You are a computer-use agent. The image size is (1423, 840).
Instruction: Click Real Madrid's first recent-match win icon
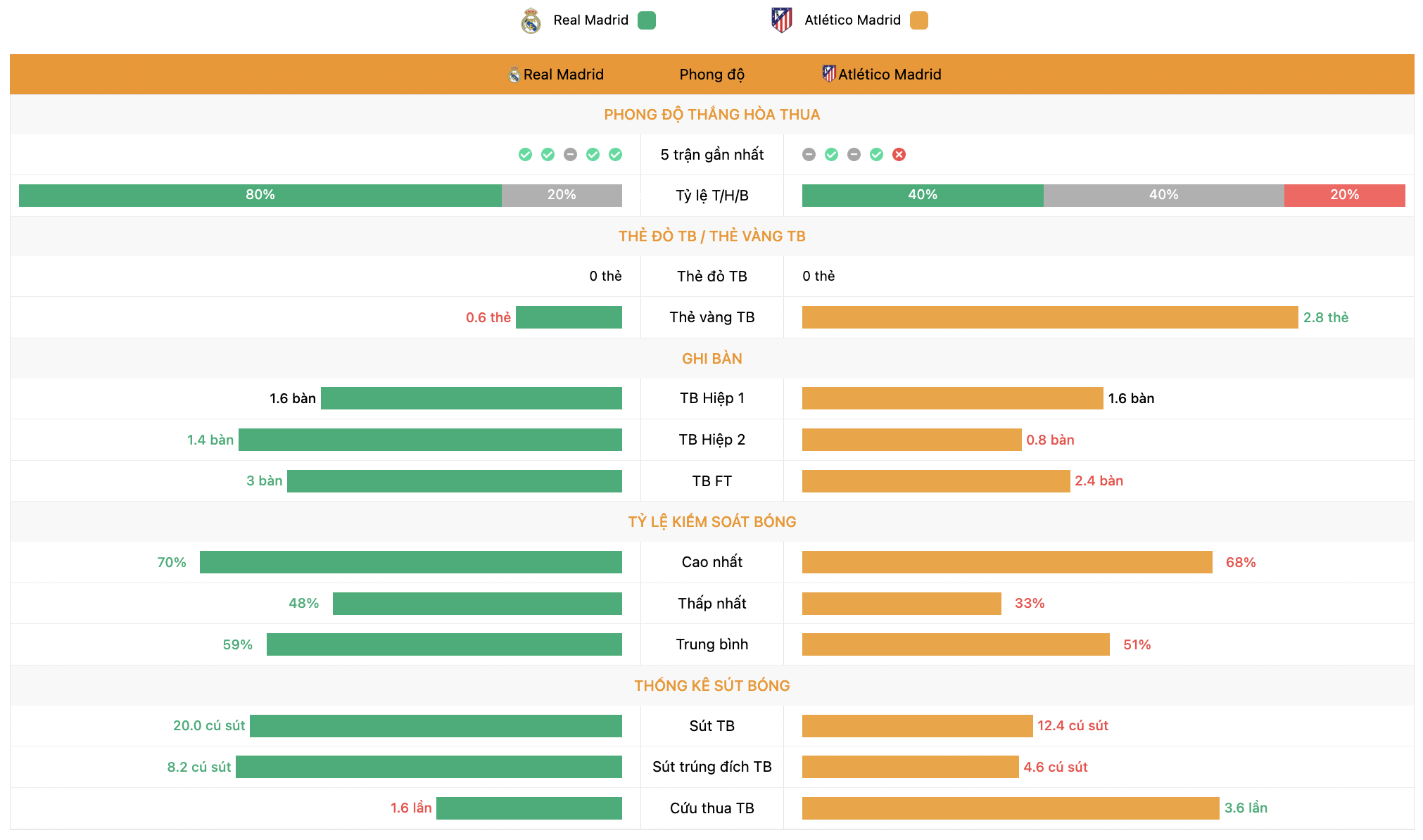525,155
